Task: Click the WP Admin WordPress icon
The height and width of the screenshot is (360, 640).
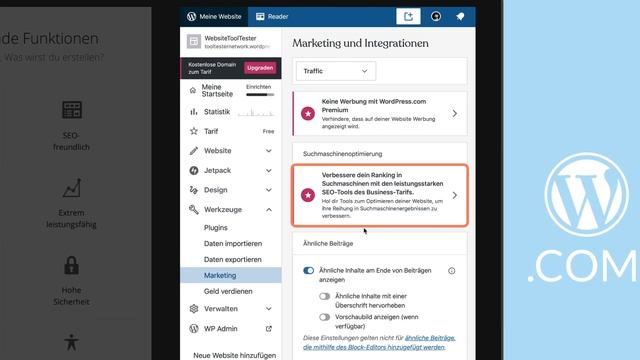Action: [194, 328]
